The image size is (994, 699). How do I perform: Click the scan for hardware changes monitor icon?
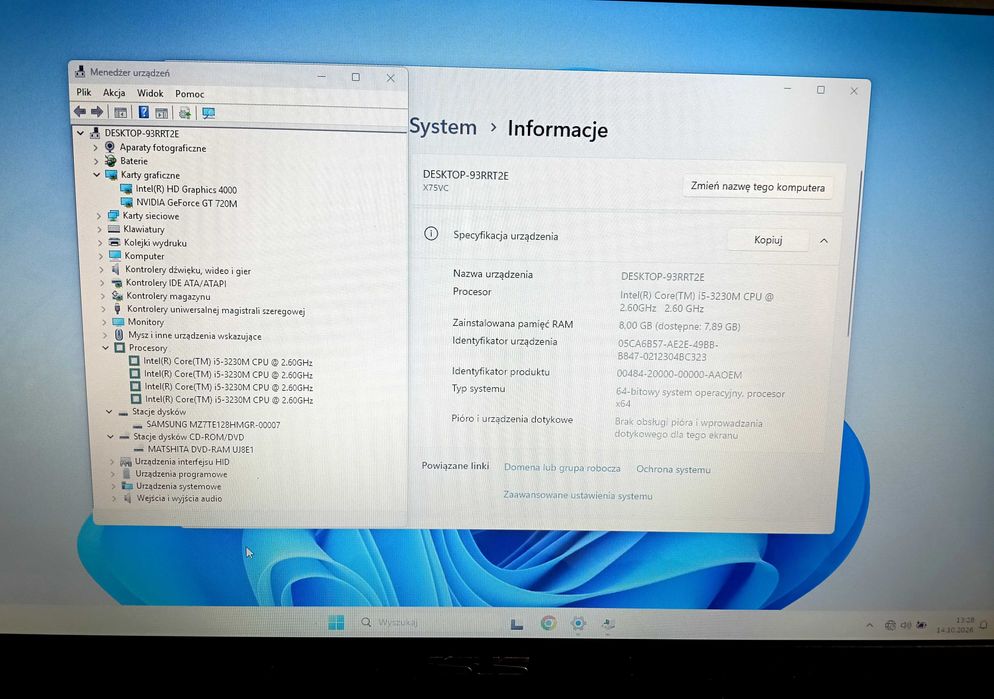click(x=208, y=113)
